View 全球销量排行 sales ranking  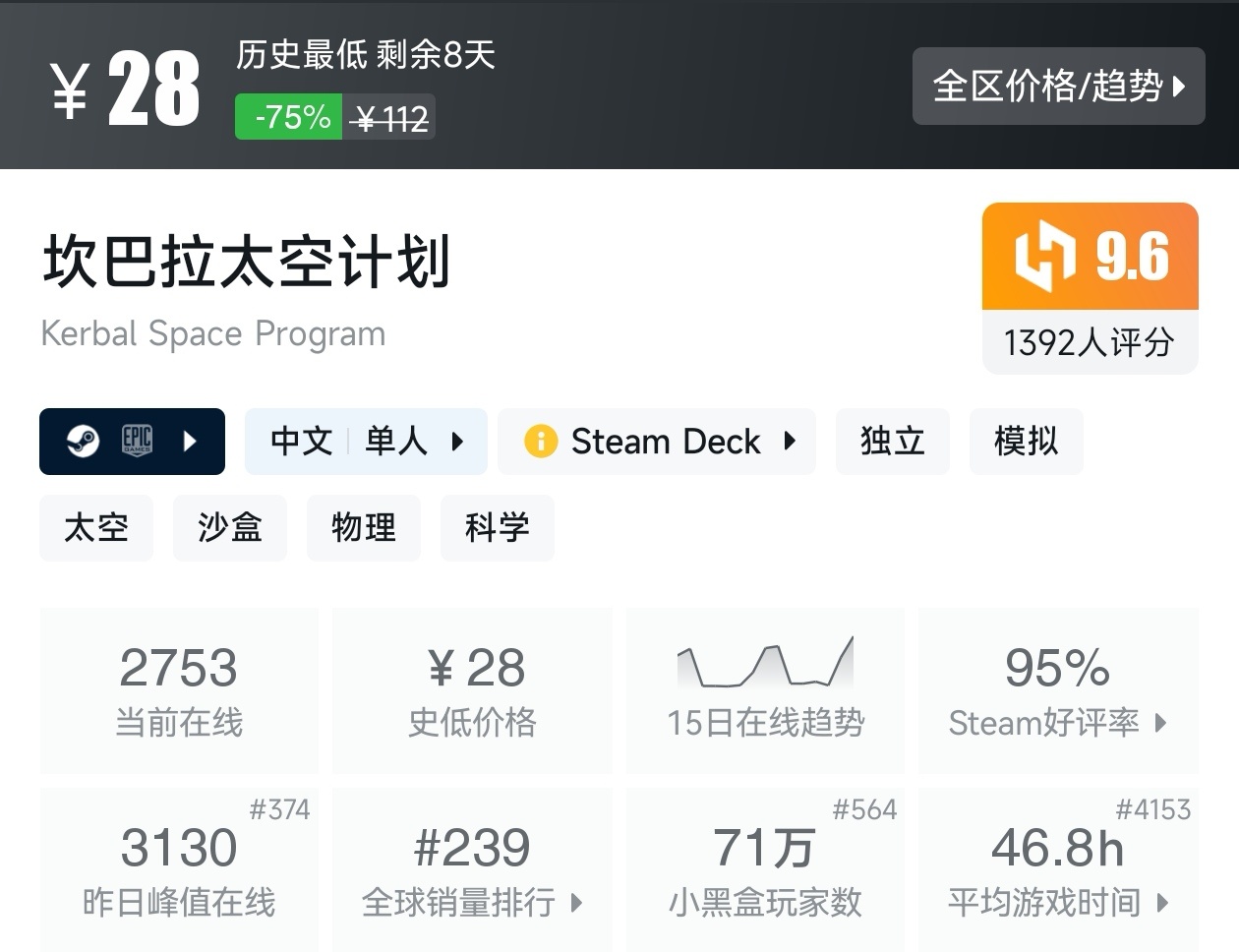[472, 869]
